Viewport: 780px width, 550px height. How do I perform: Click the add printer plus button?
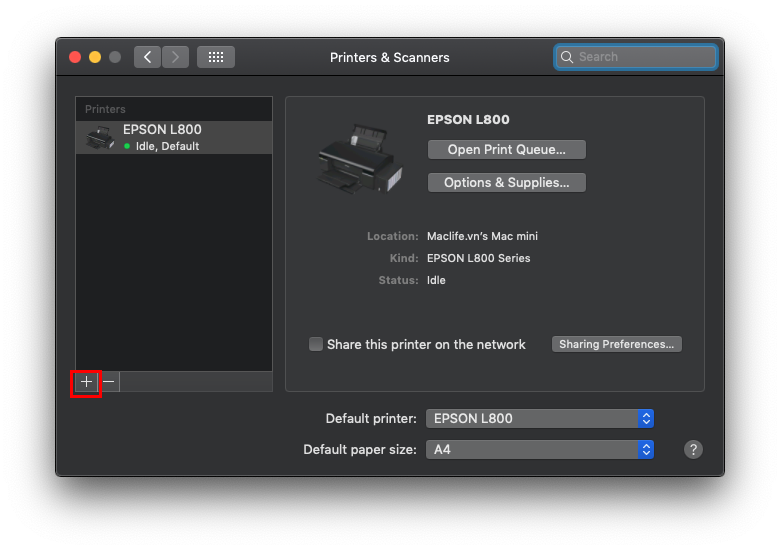coord(86,382)
